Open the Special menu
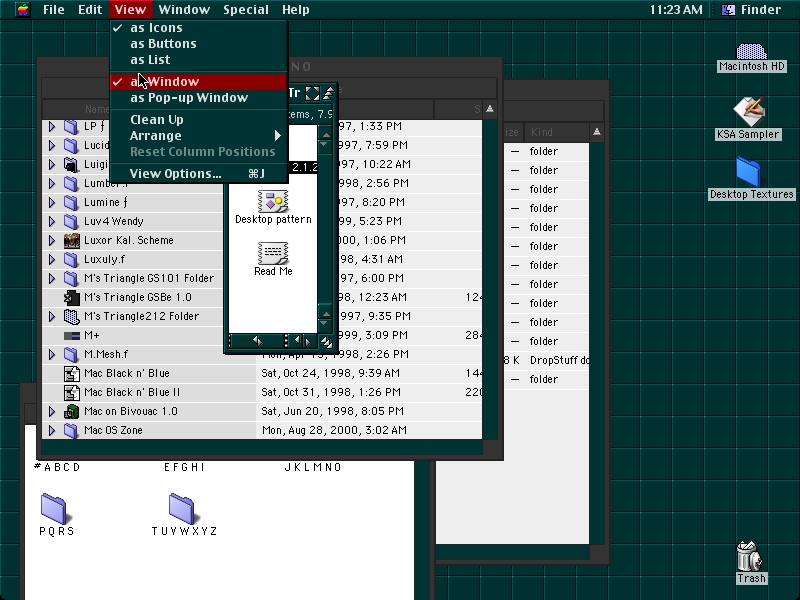 pyautogui.click(x=246, y=10)
